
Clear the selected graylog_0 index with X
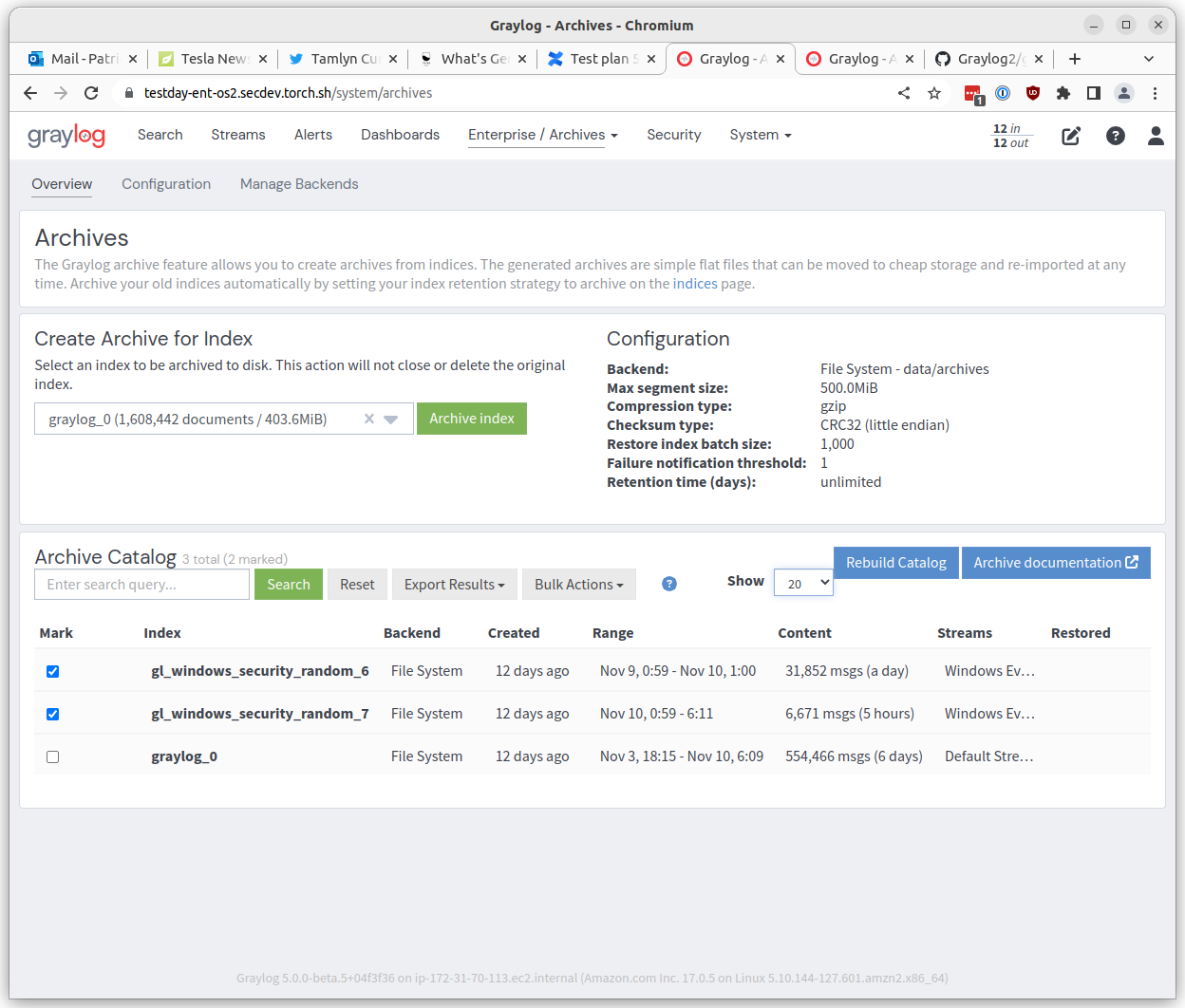(369, 419)
